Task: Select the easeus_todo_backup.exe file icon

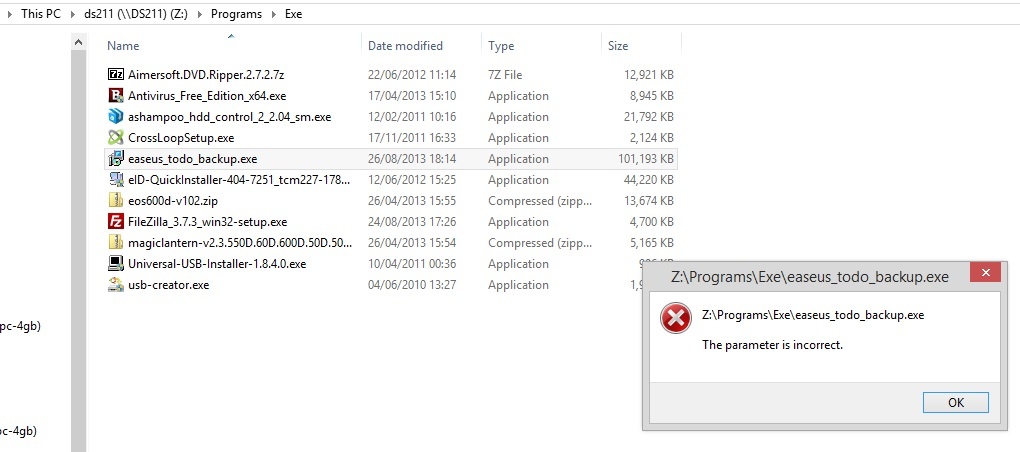Action: [x=116, y=159]
